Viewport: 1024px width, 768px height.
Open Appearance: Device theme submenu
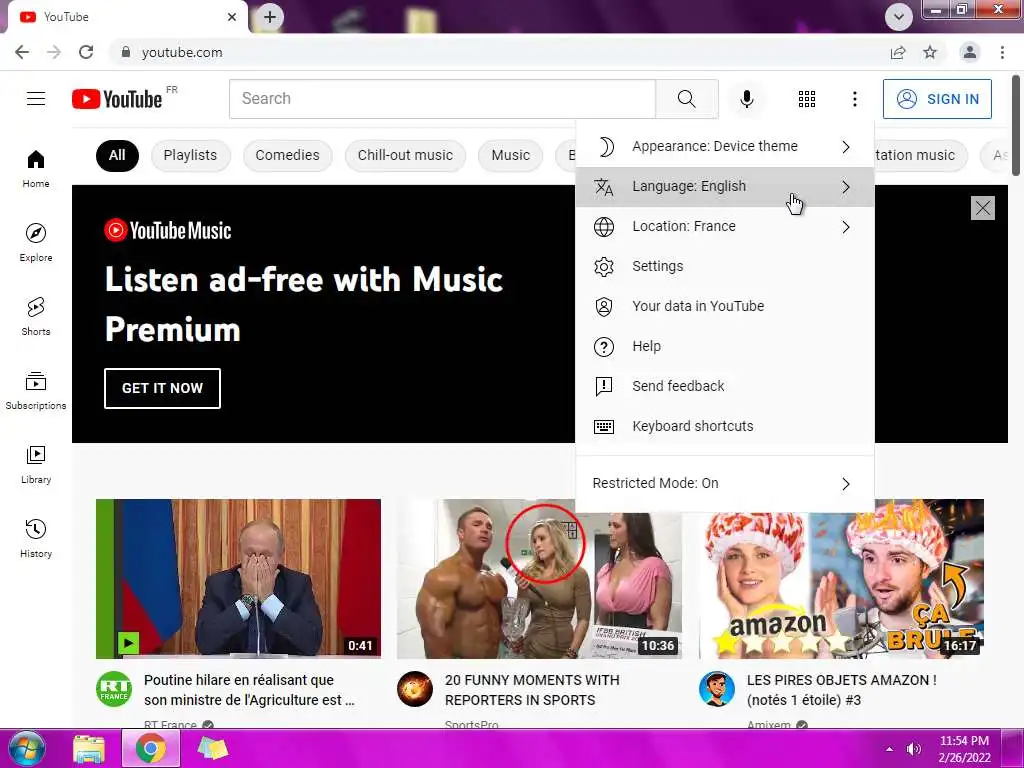(725, 146)
